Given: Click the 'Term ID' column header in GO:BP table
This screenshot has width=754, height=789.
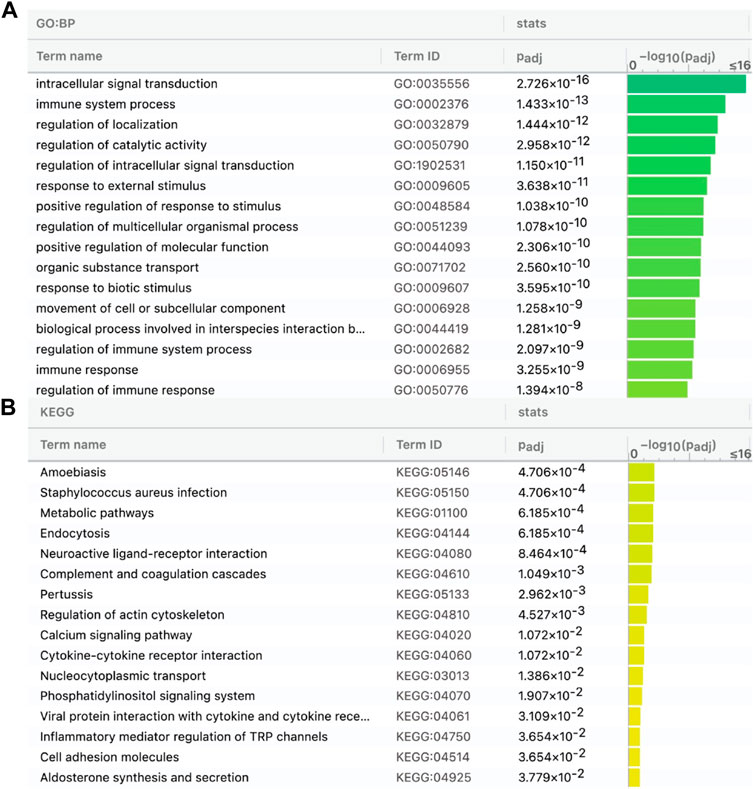Looking at the screenshot, I should pyautogui.click(x=417, y=56).
